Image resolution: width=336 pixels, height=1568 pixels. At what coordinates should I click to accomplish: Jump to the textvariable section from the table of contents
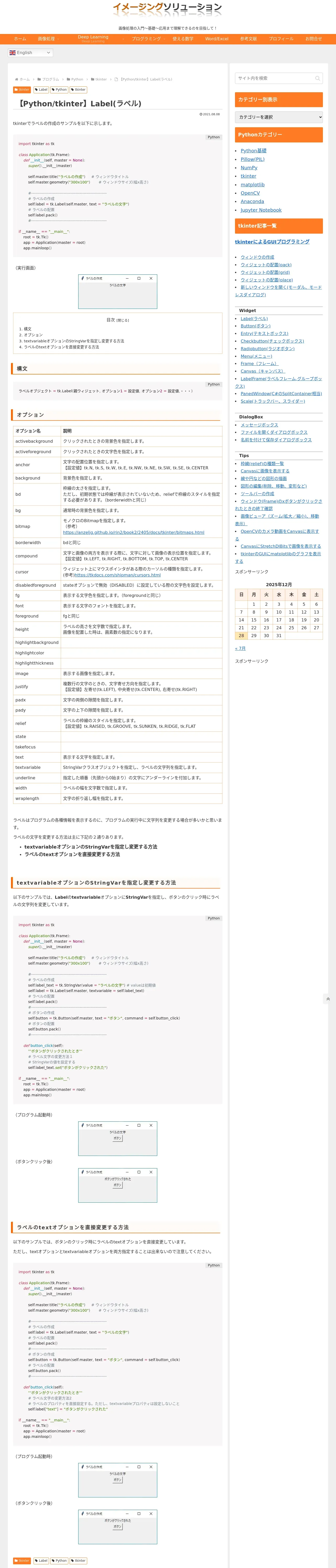click(74, 341)
